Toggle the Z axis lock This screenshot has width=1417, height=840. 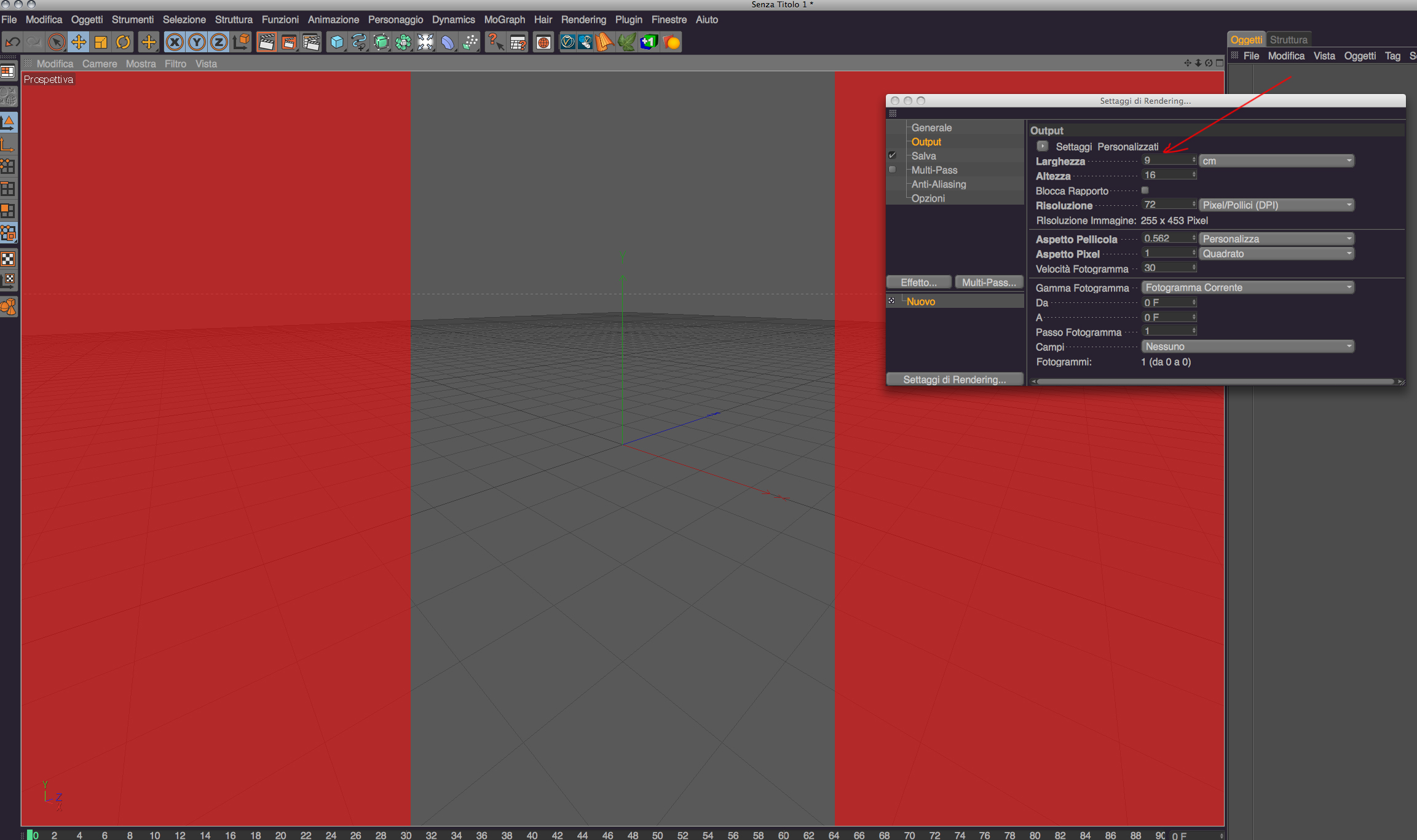[219, 42]
